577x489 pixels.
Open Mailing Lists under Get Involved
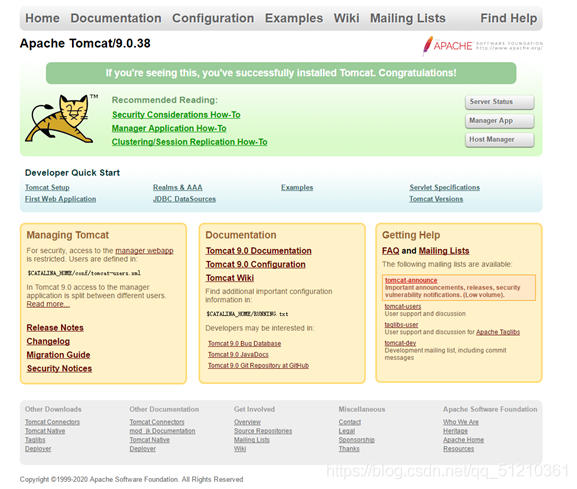tap(252, 440)
